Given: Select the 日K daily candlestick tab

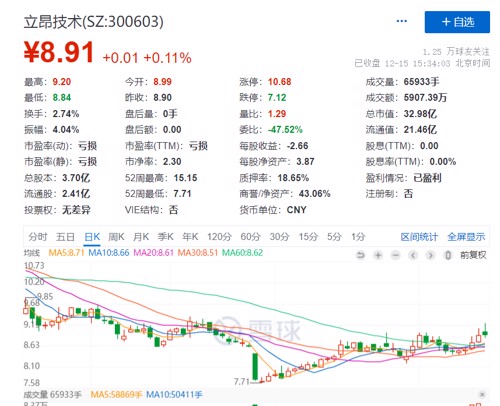Looking at the screenshot, I should tap(92, 237).
